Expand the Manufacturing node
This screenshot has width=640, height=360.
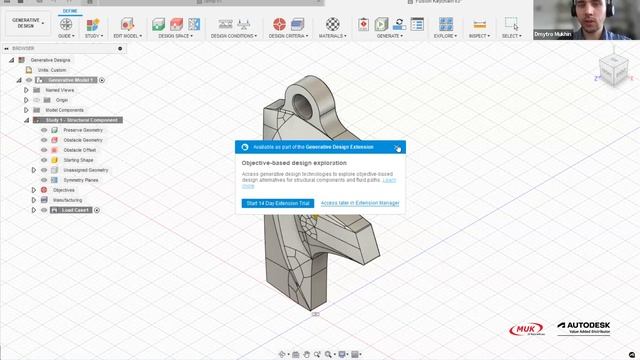pos(34,200)
